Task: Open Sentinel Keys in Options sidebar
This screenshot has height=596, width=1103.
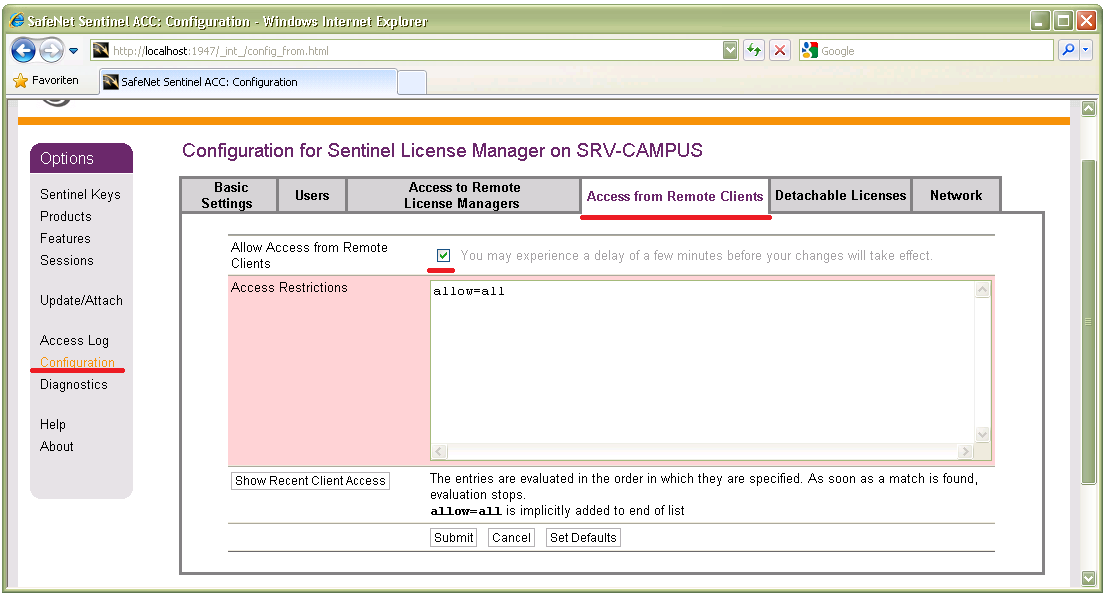Action: (x=80, y=194)
